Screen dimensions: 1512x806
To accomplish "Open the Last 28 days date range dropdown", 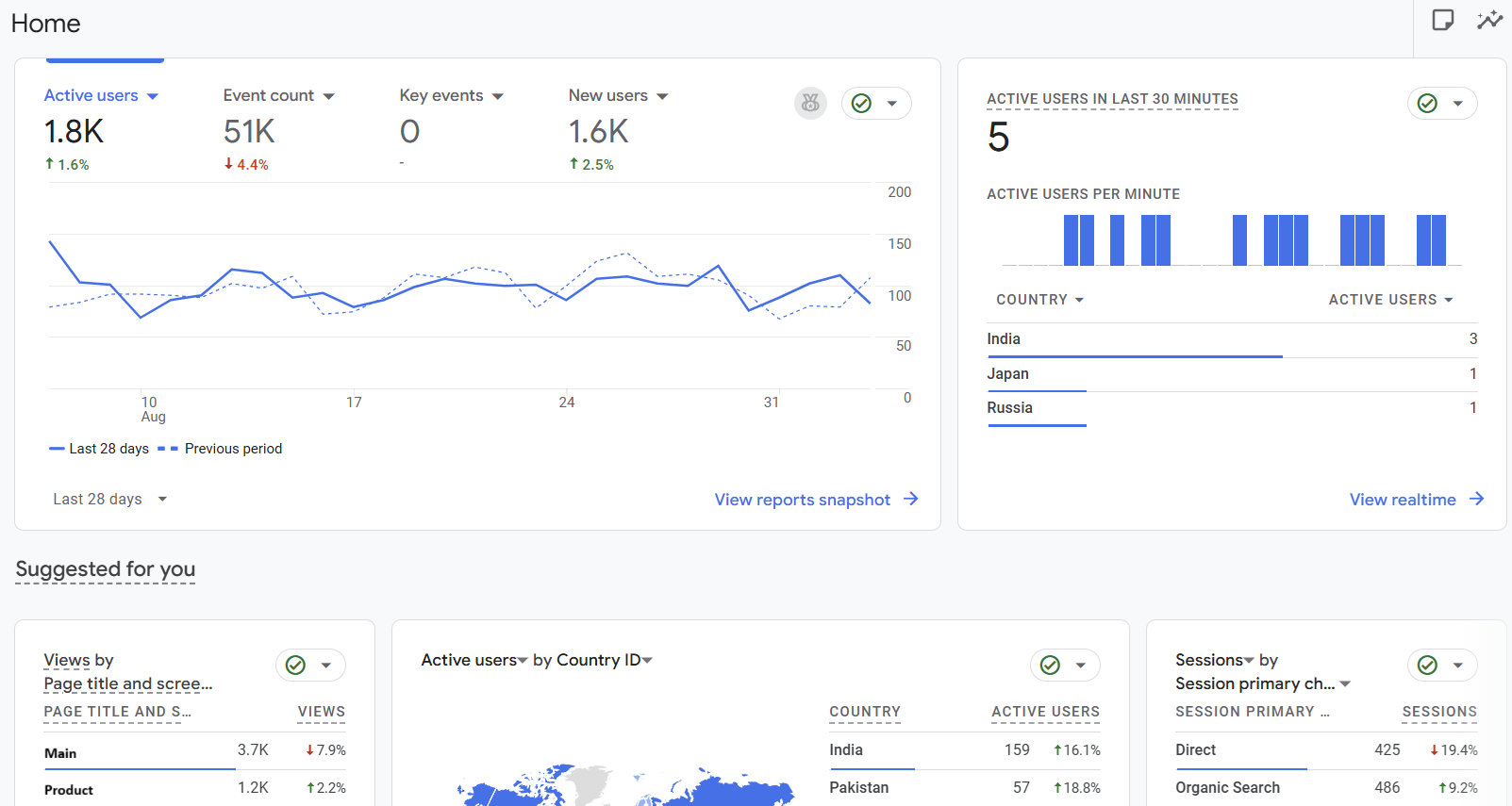I will pos(109,499).
